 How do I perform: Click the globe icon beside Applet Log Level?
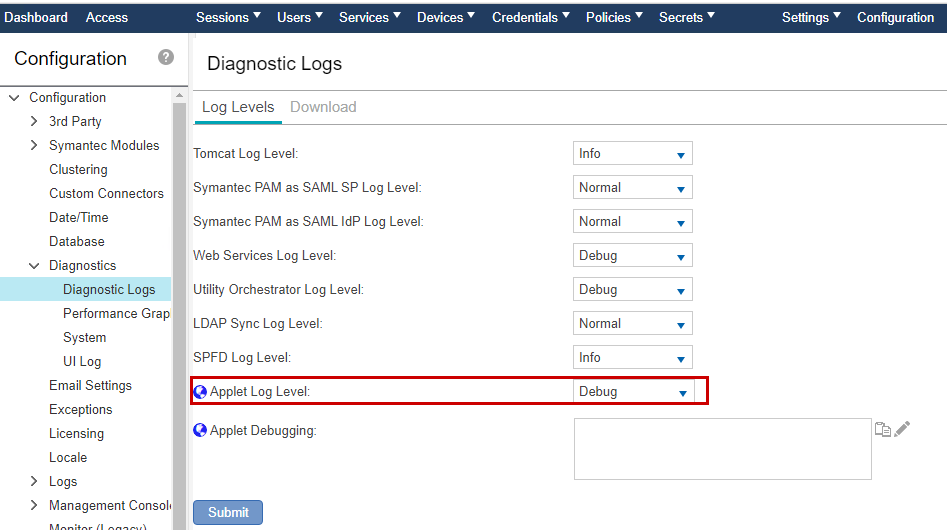200,392
